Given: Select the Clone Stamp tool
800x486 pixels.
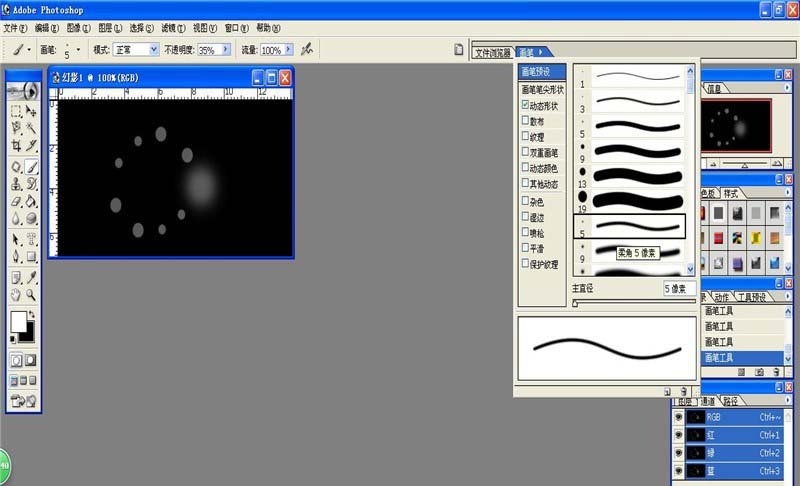Looking at the screenshot, I should (16, 184).
